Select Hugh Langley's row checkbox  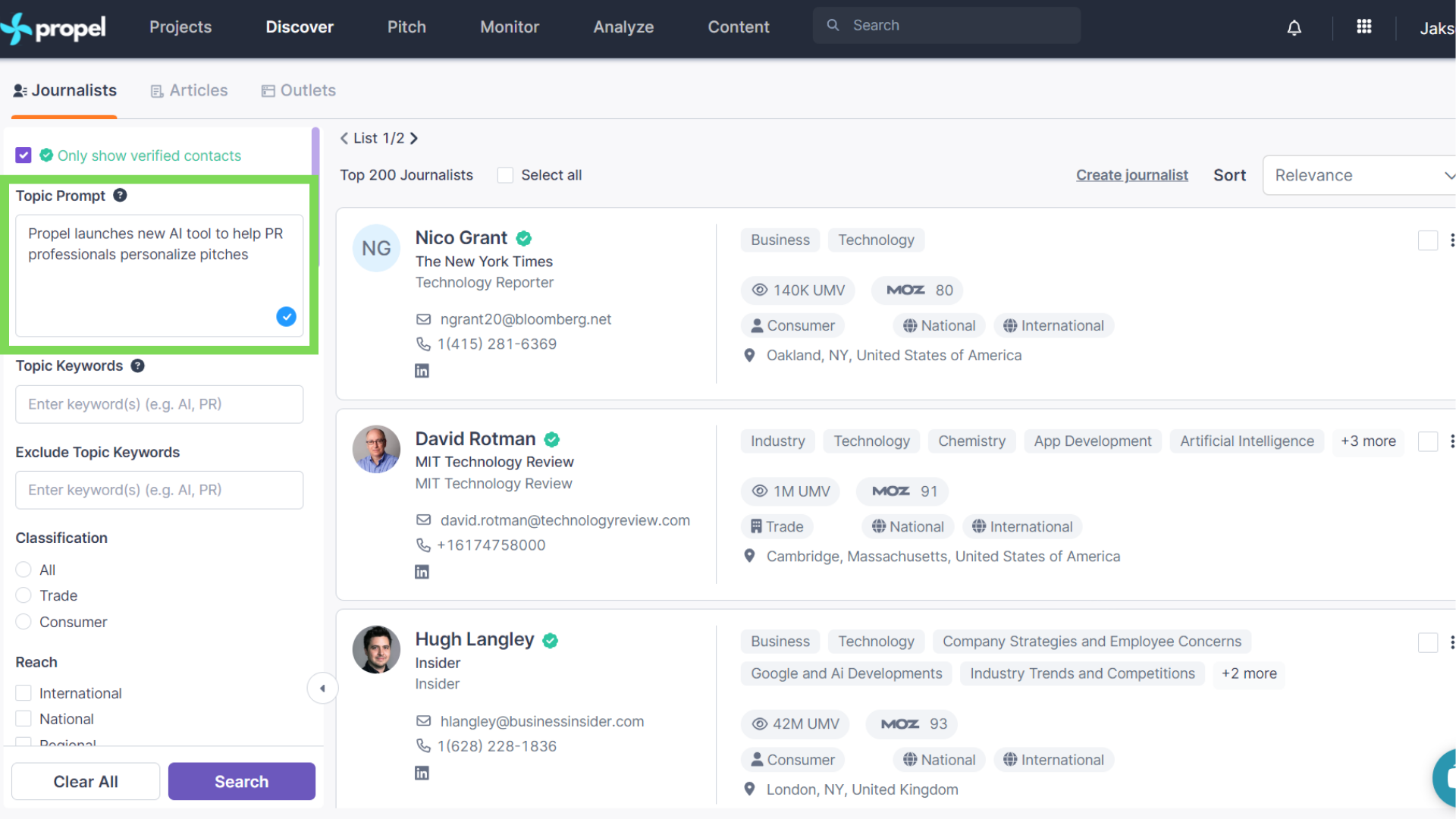click(x=1428, y=642)
